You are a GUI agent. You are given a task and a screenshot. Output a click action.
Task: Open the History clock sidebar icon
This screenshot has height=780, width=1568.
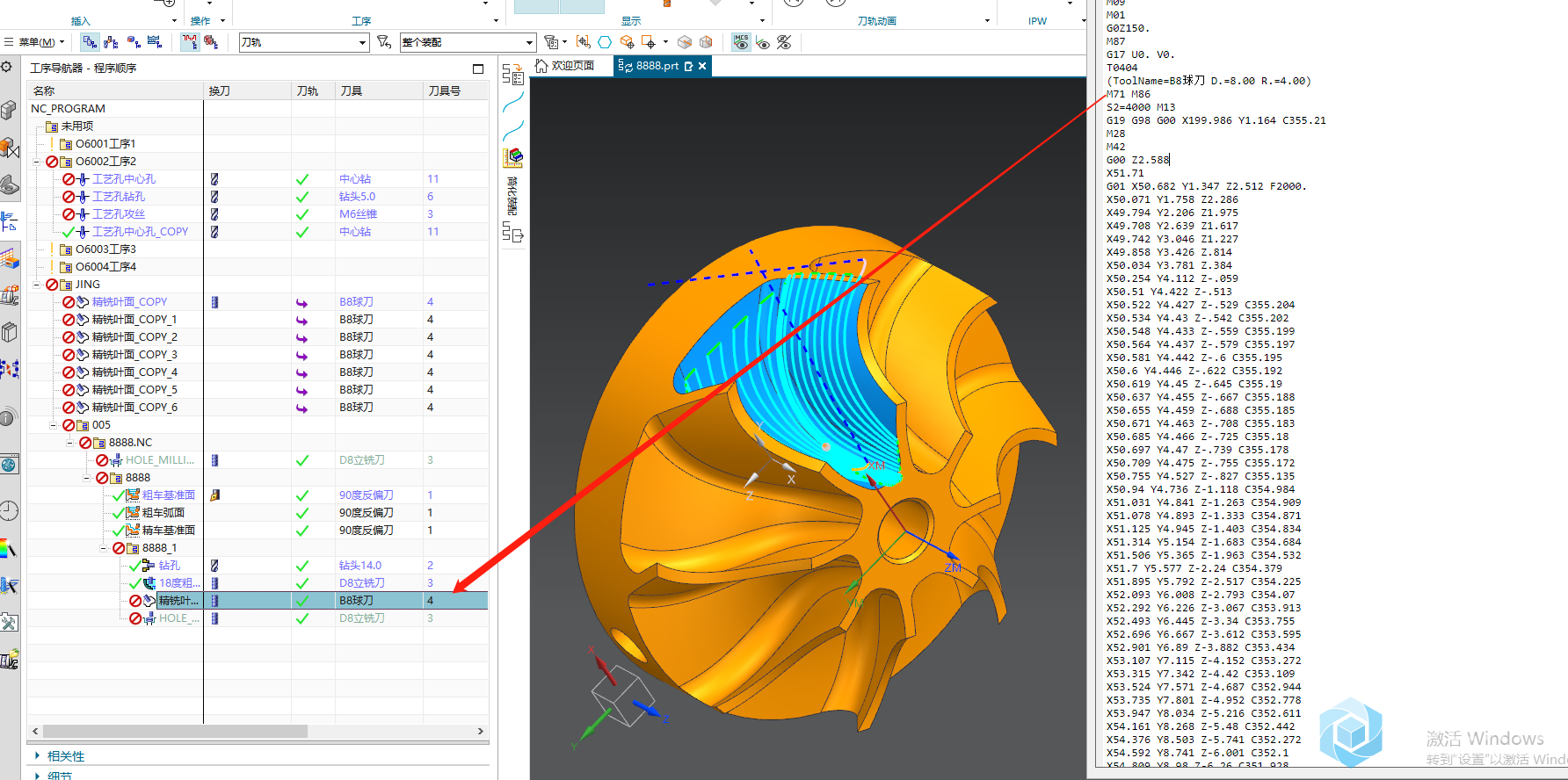pos(9,510)
